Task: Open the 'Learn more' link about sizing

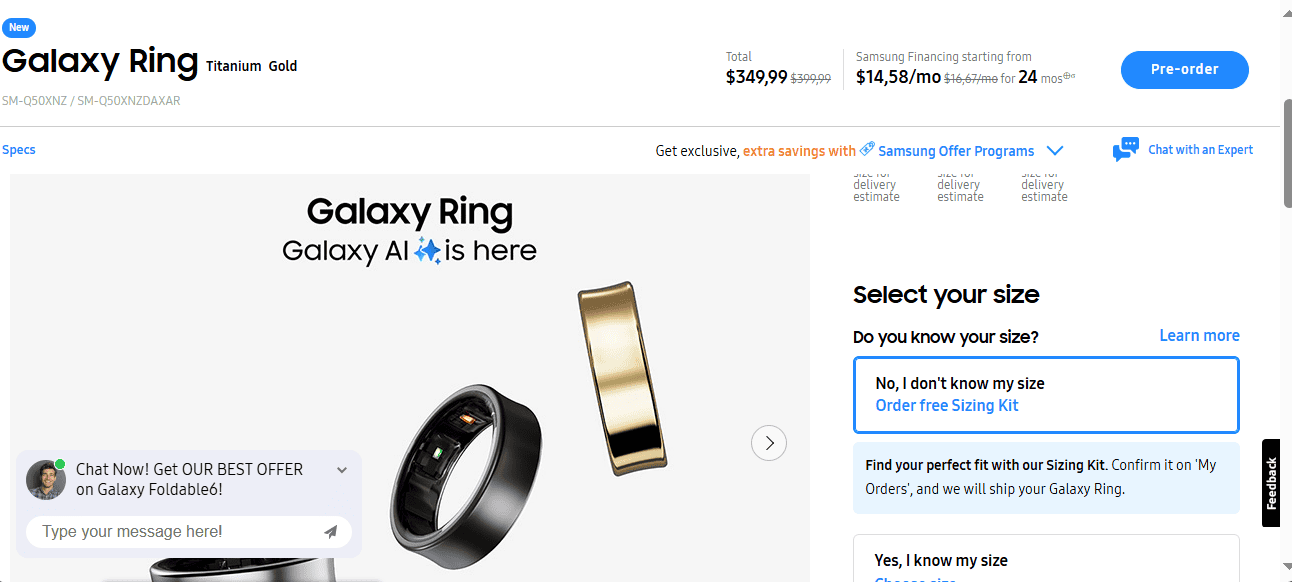Action: point(1199,335)
